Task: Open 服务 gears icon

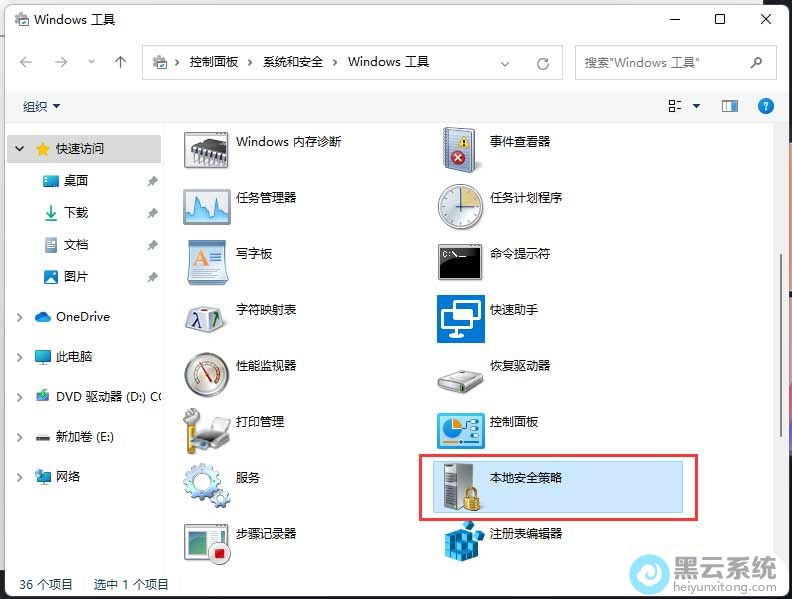Action: tap(207, 486)
